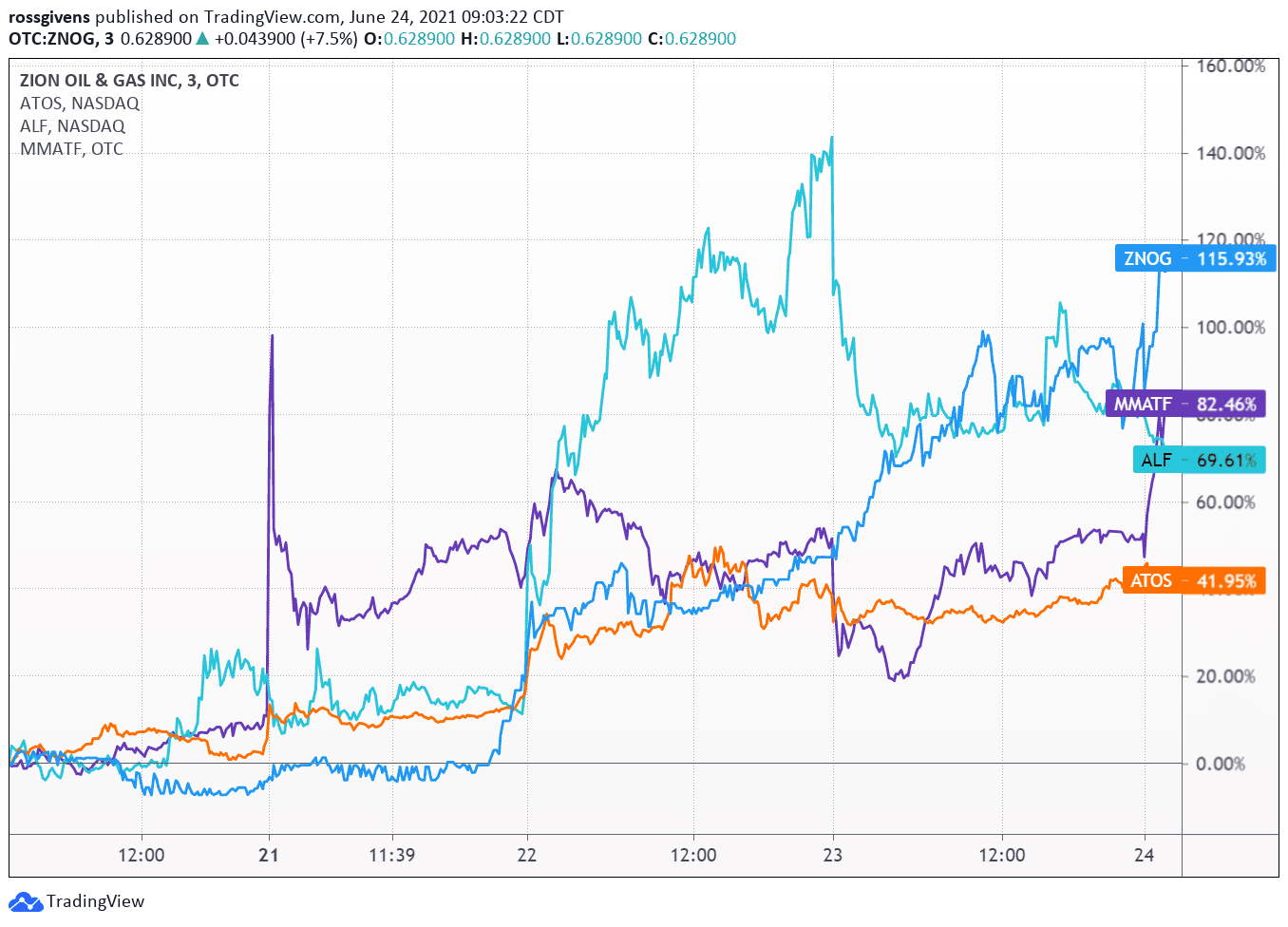Open the rossgivens author name
The image size is (1288, 927).
[x=49, y=17]
